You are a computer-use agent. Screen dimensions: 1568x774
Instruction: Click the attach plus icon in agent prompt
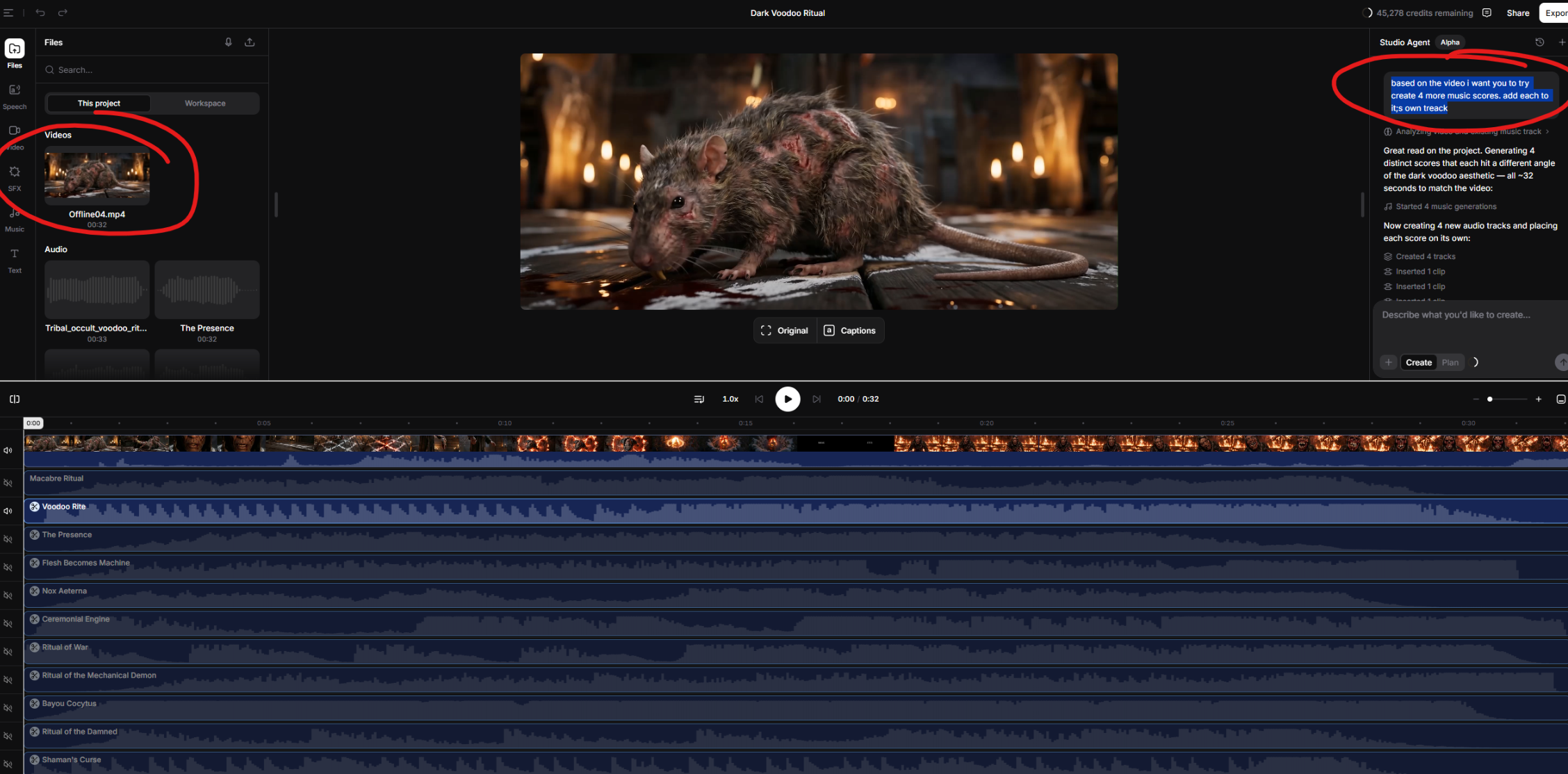[1388, 362]
